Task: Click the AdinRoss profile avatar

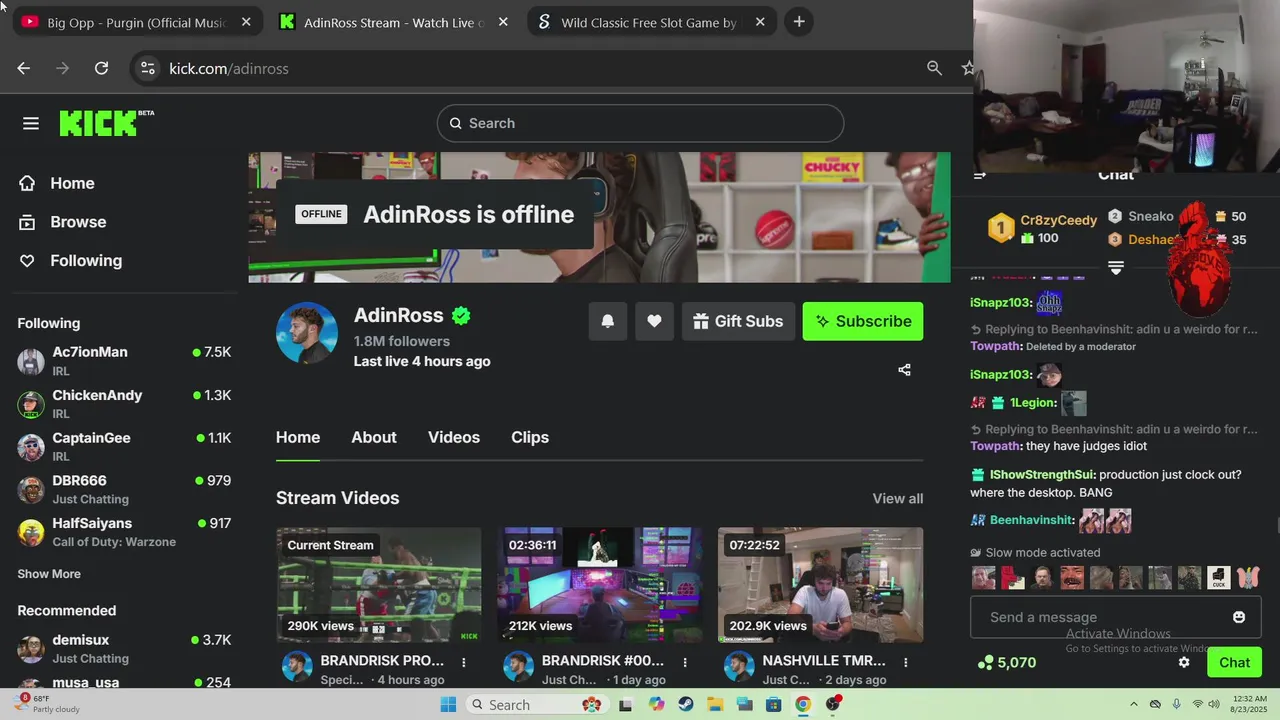Action: 307,333
